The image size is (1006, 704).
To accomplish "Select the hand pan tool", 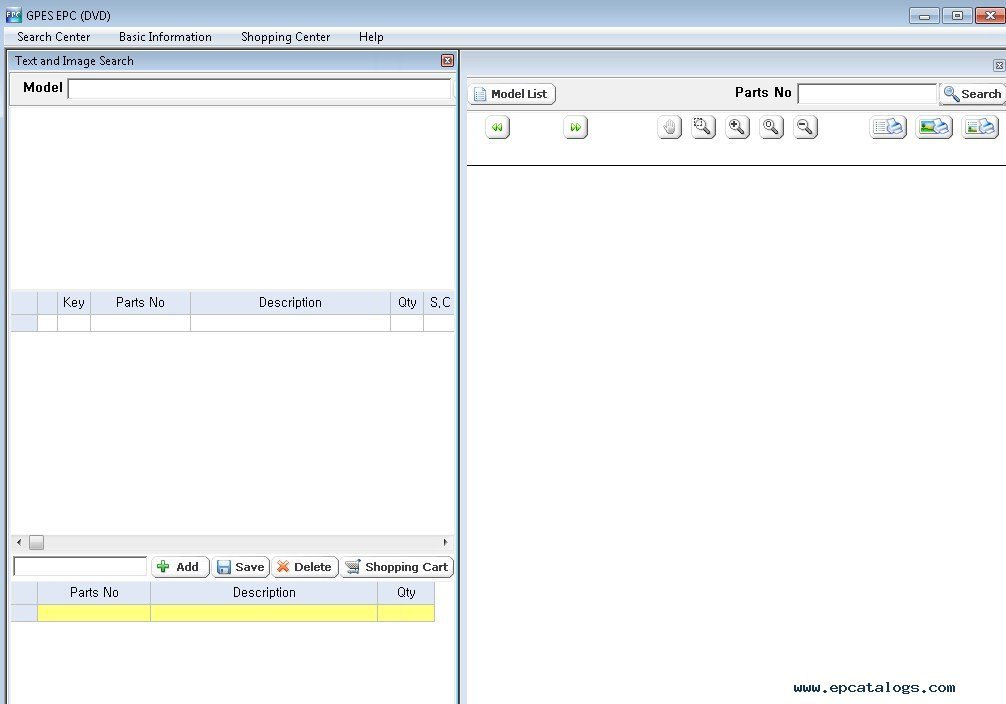I will coord(670,127).
